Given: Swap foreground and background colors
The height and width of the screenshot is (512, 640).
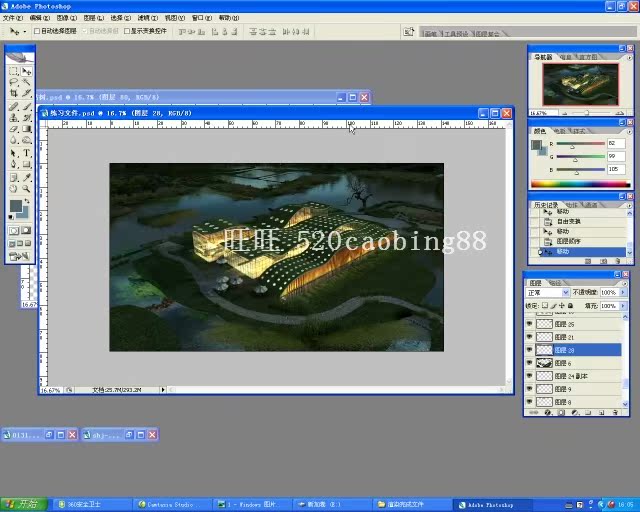Looking at the screenshot, I should 27,201.
